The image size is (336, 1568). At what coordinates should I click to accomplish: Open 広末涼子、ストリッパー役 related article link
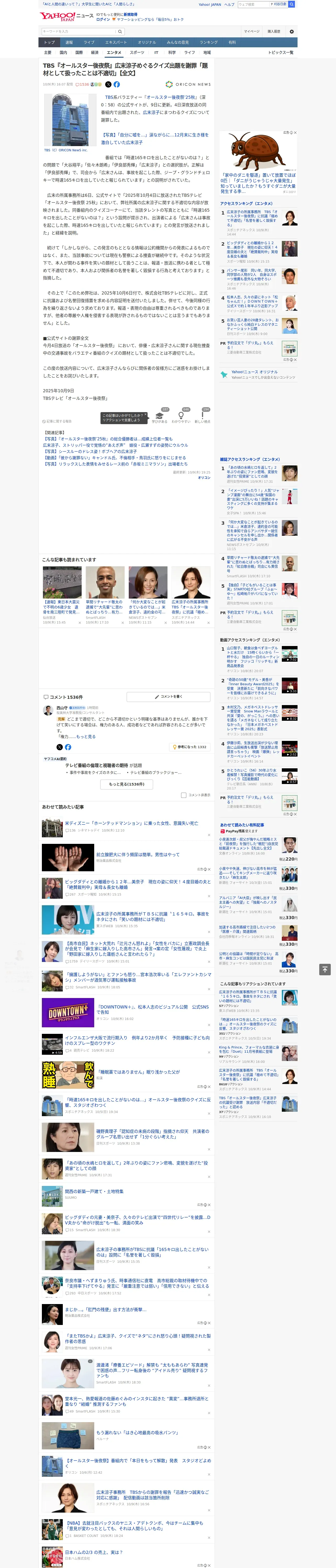click(x=115, y=445)
